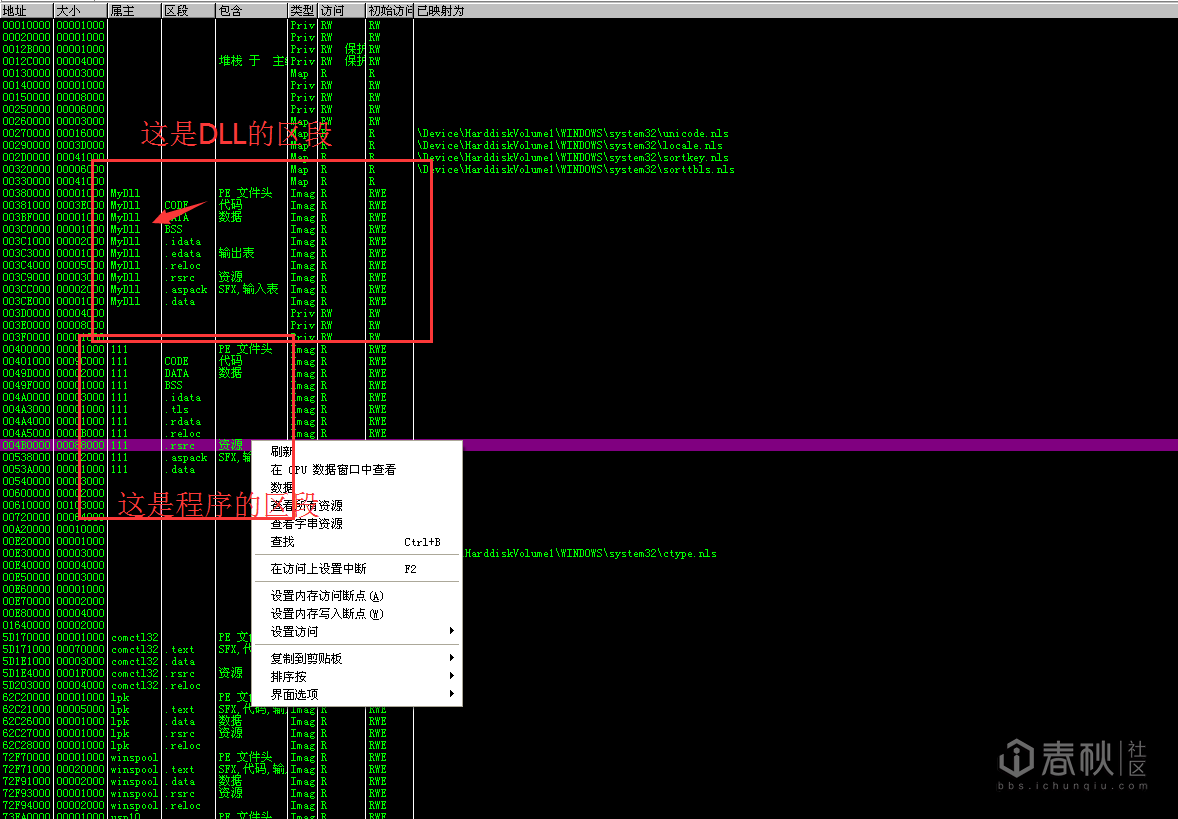
Task: Select address 0053A000 row
Action: [589, 470]
